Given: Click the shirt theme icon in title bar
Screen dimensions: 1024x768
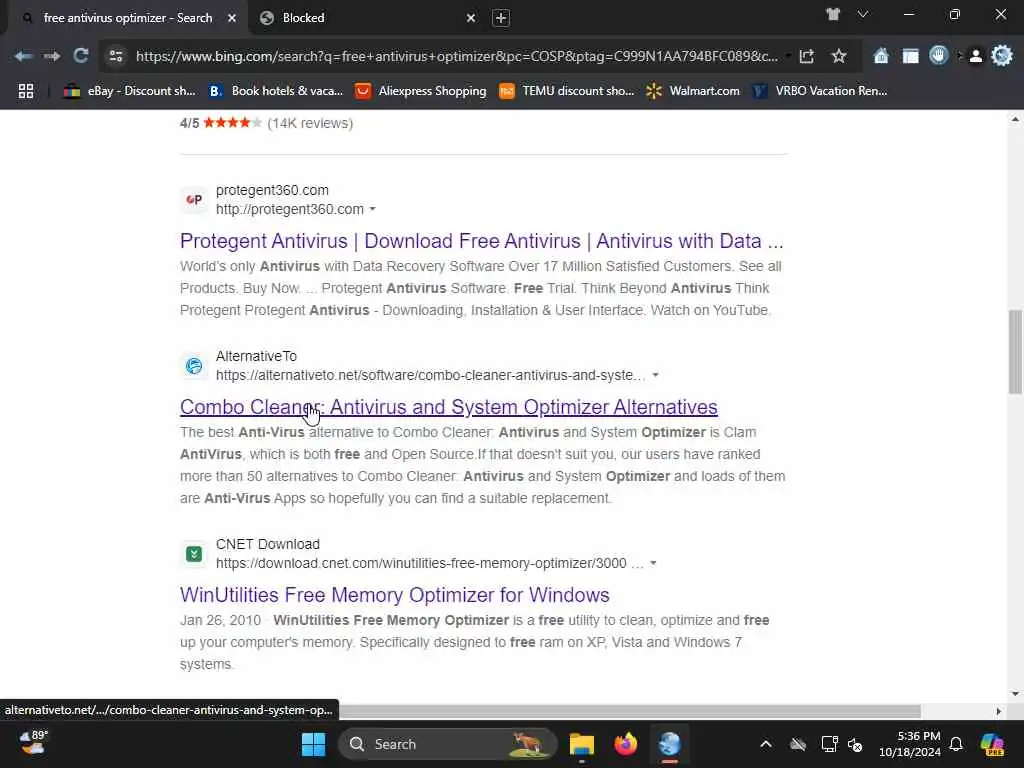Looking at the screenshot, I should pos(833,14).
